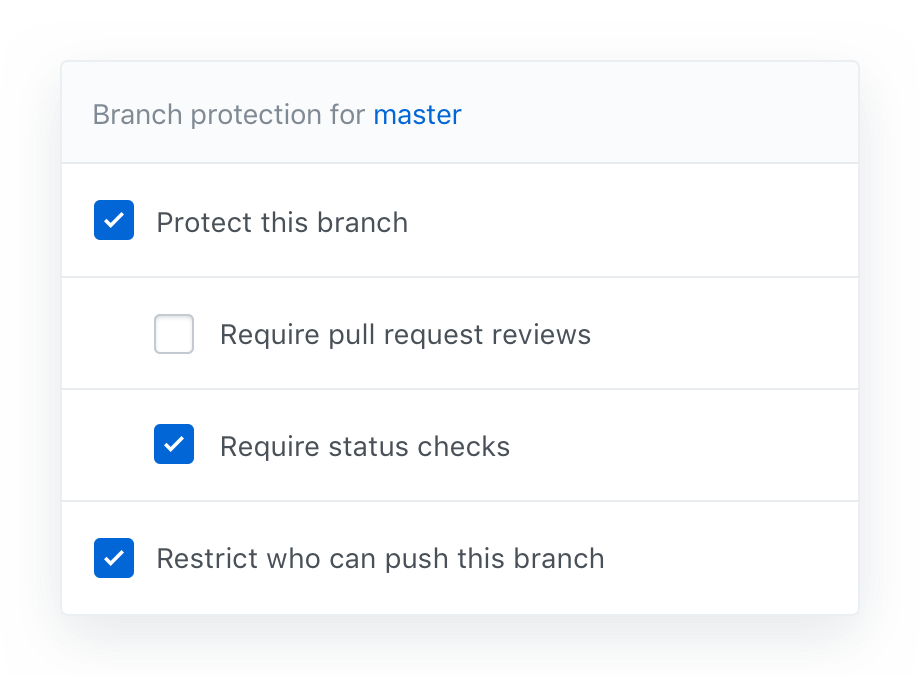Select the Branch protection title row
The height and width of the screenshot is (676, 920).
click(460, 115)
